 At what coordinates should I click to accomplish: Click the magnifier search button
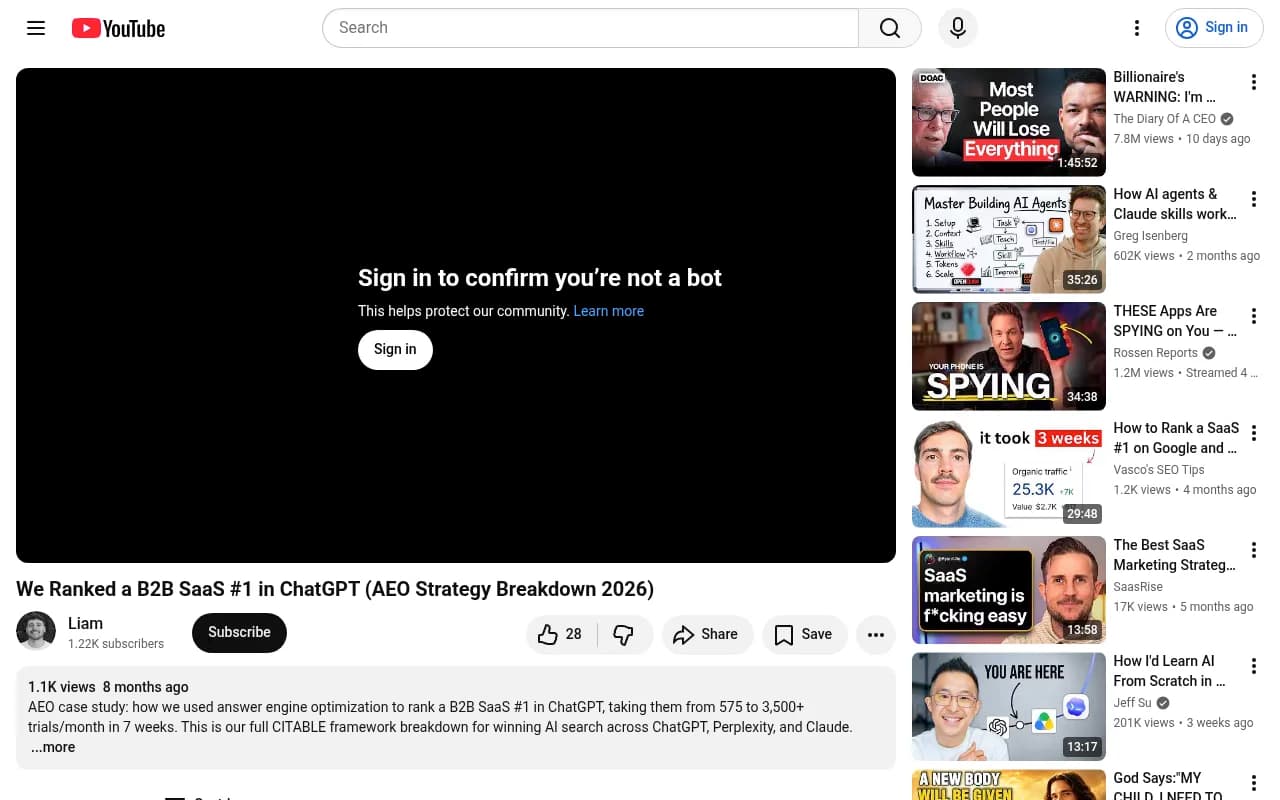890,28
